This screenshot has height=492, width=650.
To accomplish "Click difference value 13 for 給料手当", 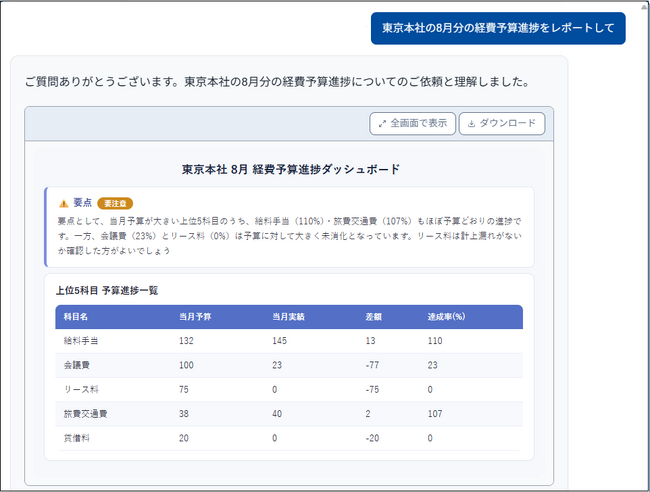I will [370, 341].
